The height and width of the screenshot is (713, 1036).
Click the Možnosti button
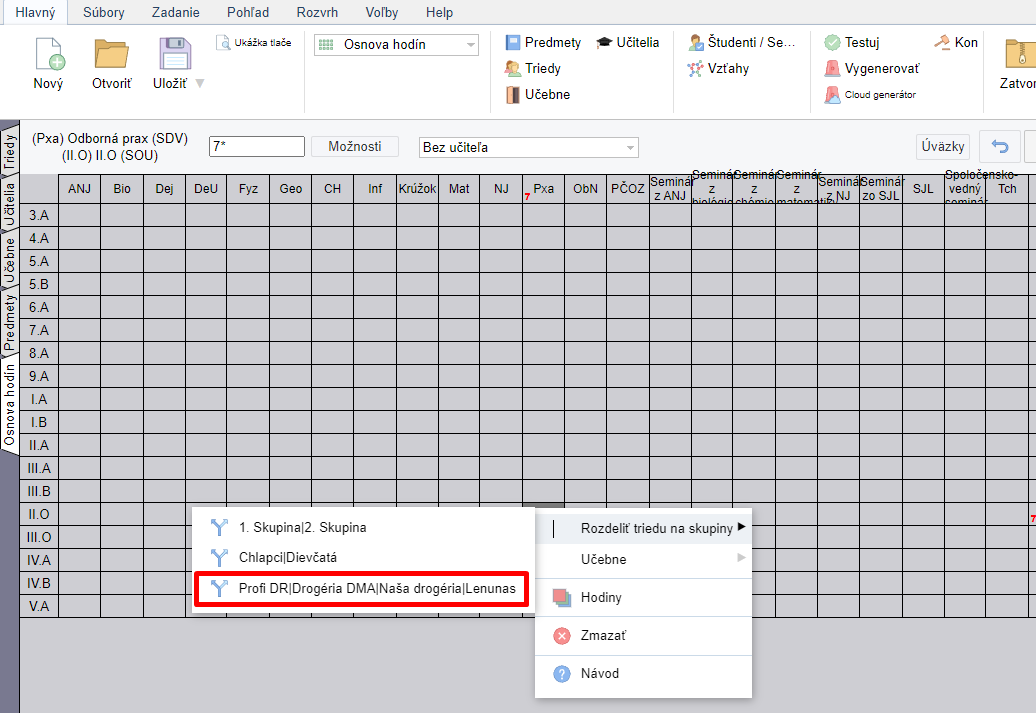pos(355,147)
